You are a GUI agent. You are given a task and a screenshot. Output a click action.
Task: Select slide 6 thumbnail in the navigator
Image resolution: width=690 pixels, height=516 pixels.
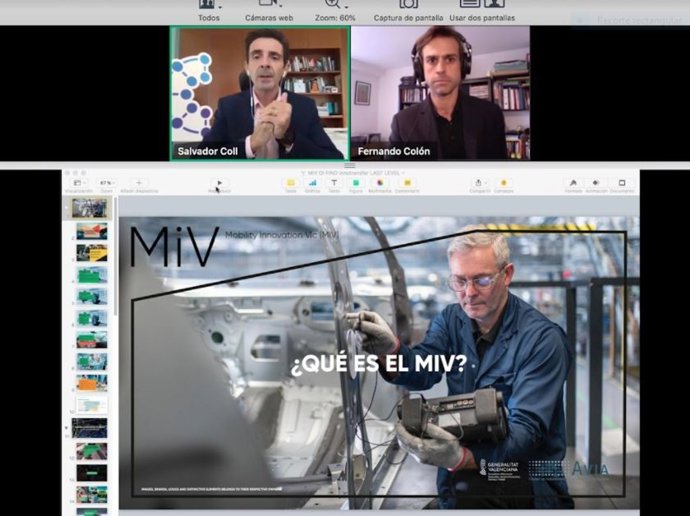[92, 318]
